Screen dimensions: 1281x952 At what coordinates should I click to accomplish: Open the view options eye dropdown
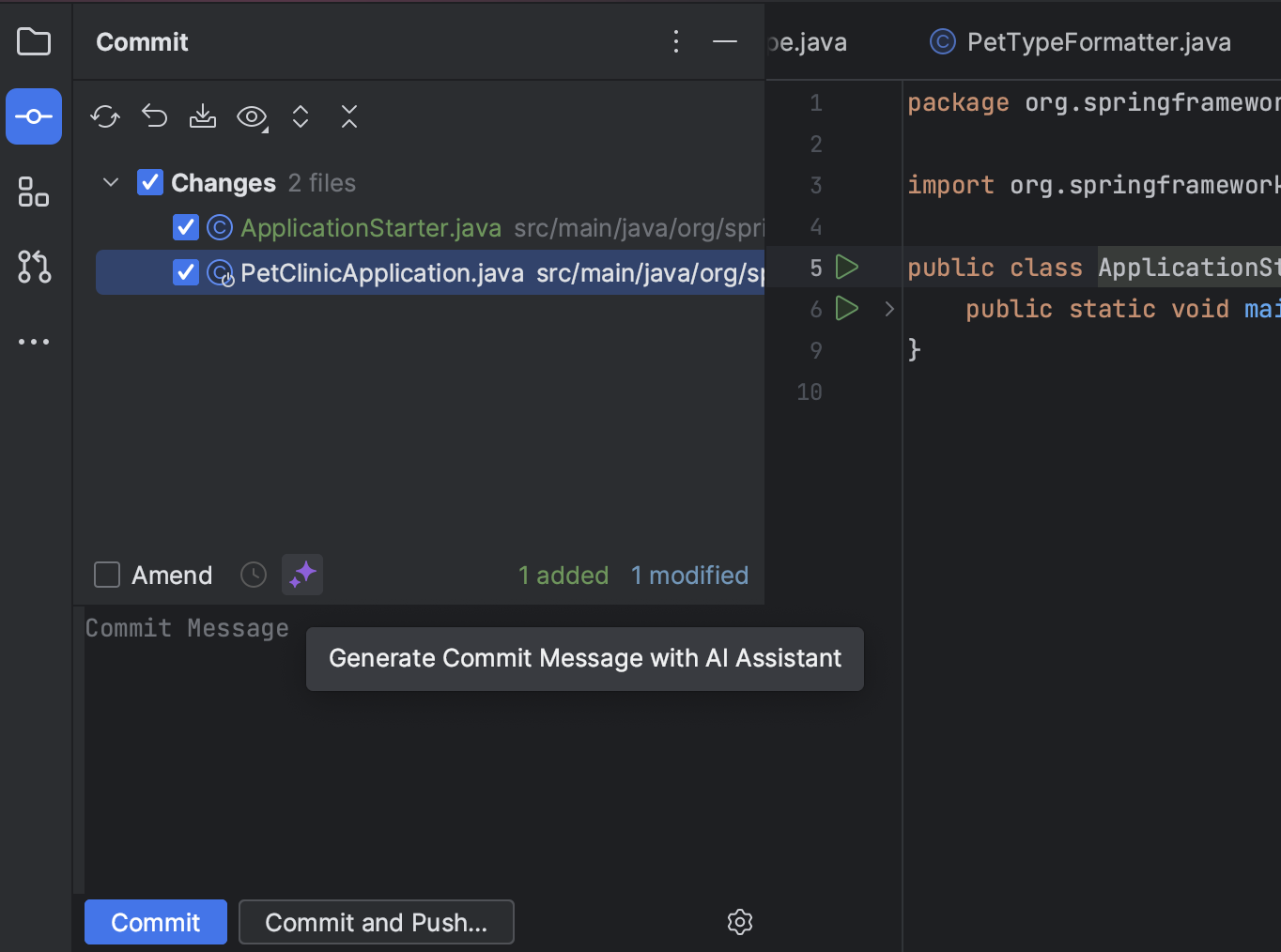click(252, 117)
